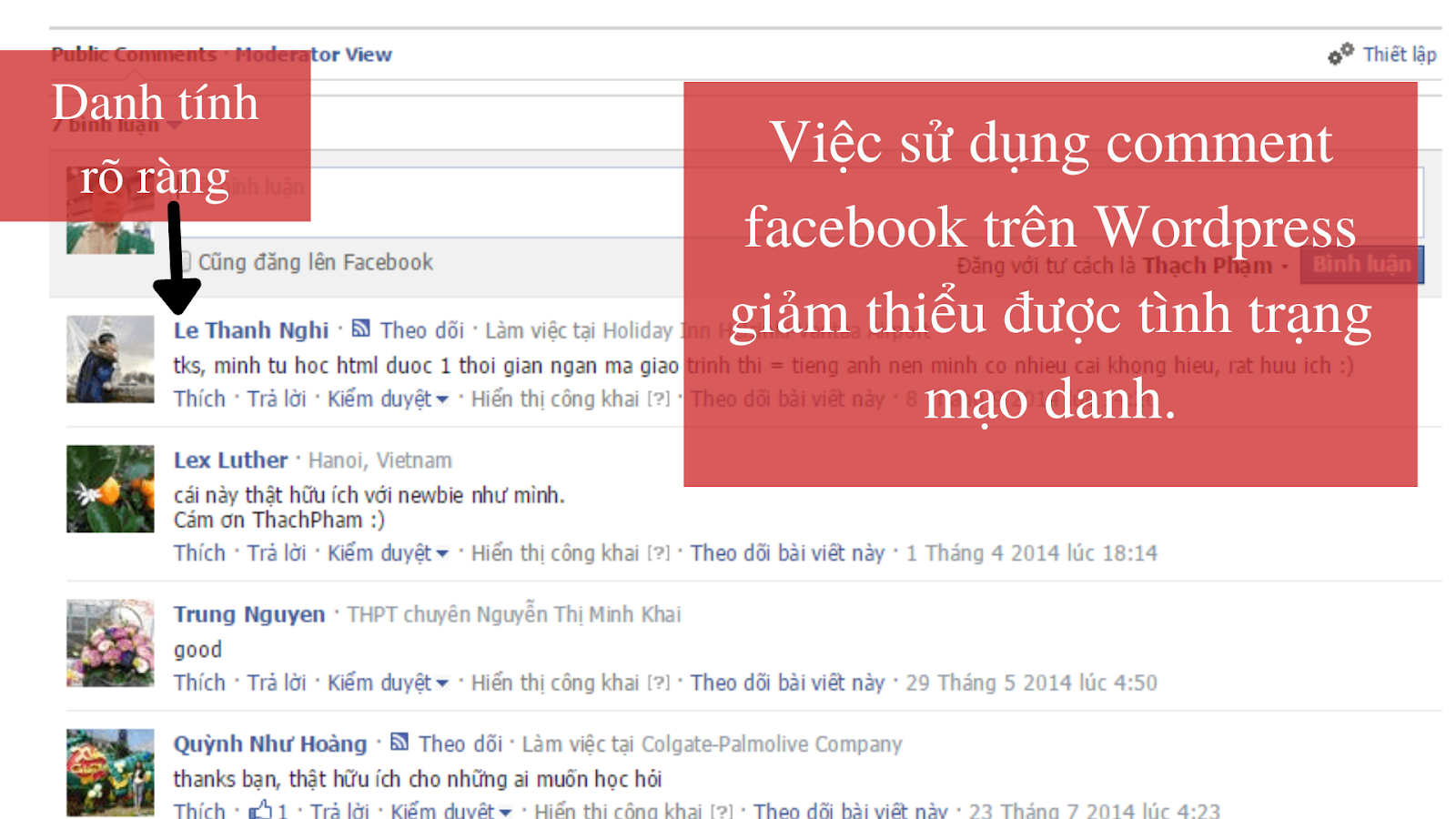Click timestamp 1 Tháng 4 2014 lúc 18:14
The image size is (1456, 819).
click(1032, 553)
